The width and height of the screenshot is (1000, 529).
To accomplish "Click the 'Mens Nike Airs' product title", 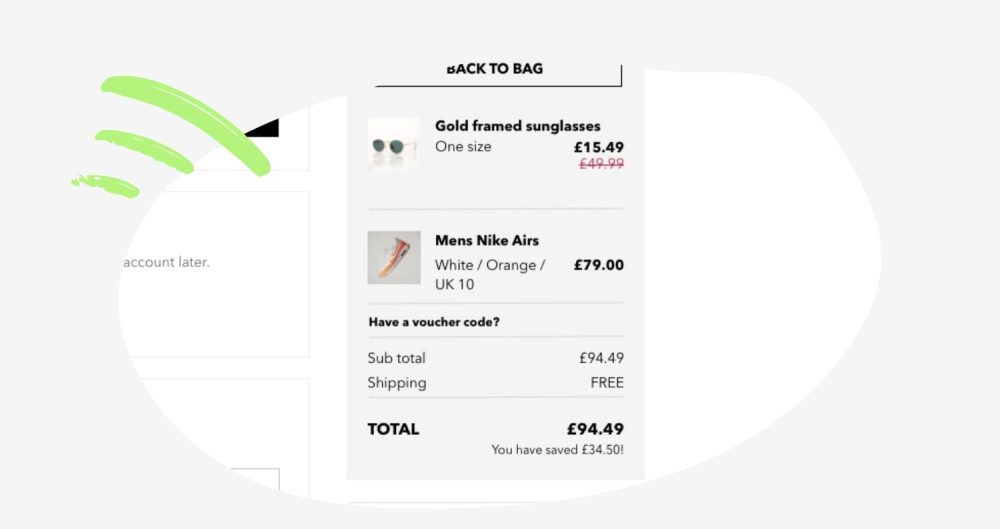I will 486,240.
